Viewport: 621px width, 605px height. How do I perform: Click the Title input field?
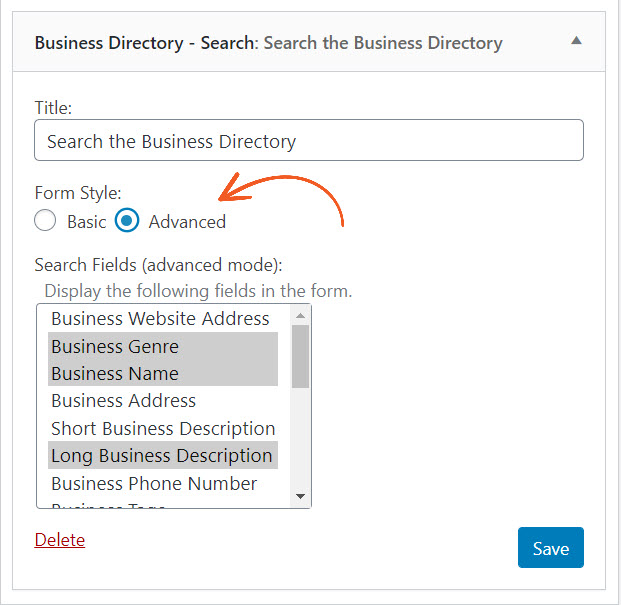click(x=309, y=140)
